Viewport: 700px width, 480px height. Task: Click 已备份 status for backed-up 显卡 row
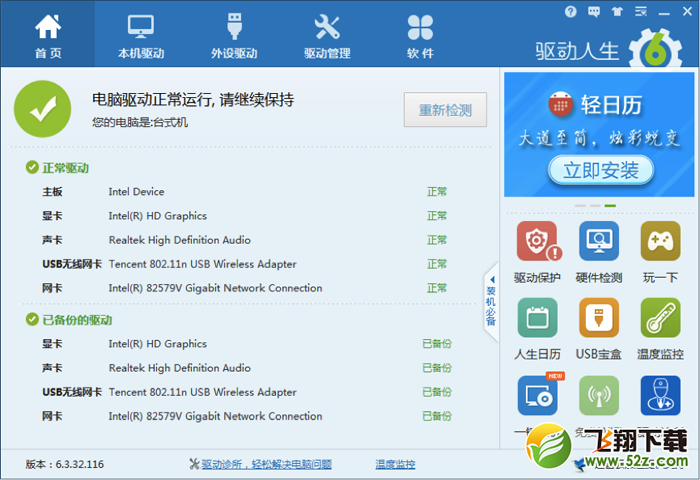pos(437,344)
